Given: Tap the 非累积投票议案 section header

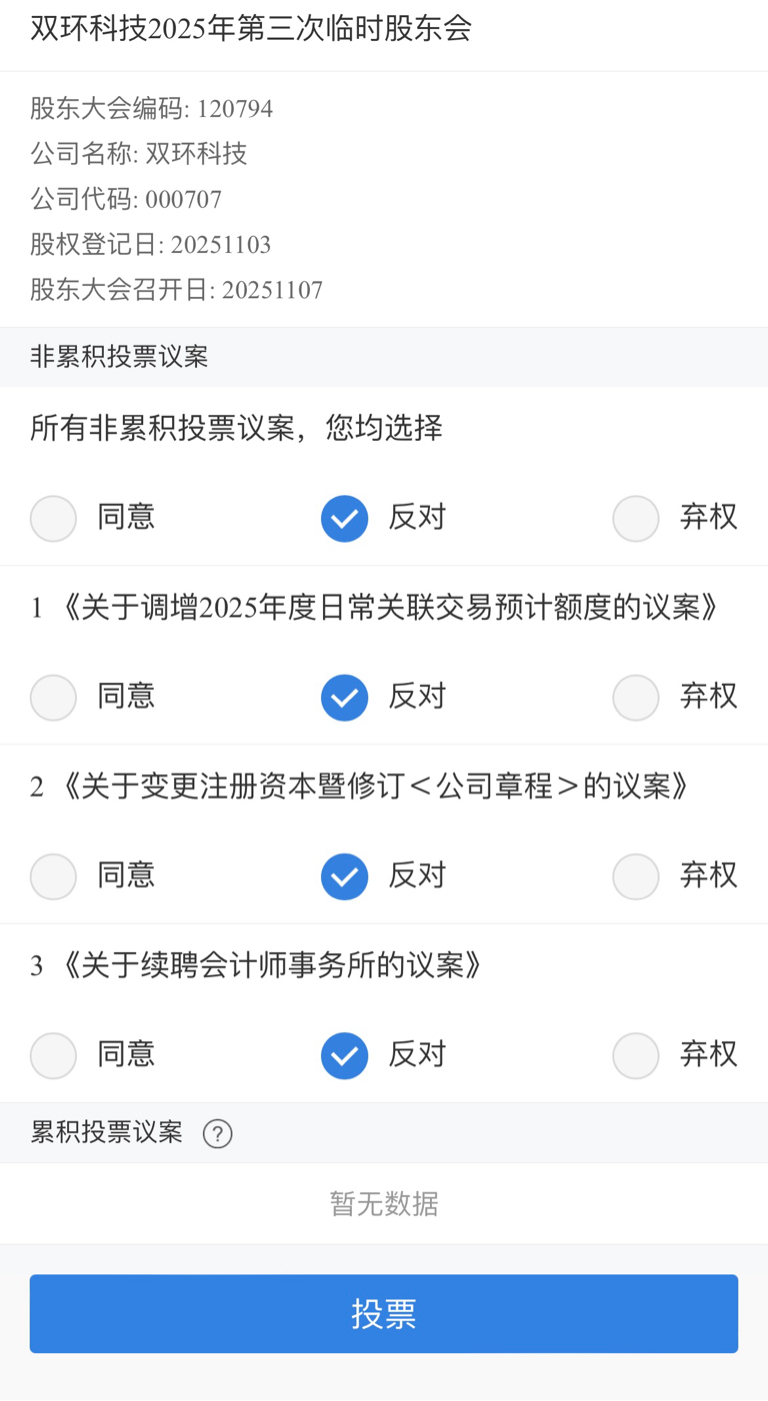Looking at the screenshot, I should pyautogui.click(x=119, y=357).
